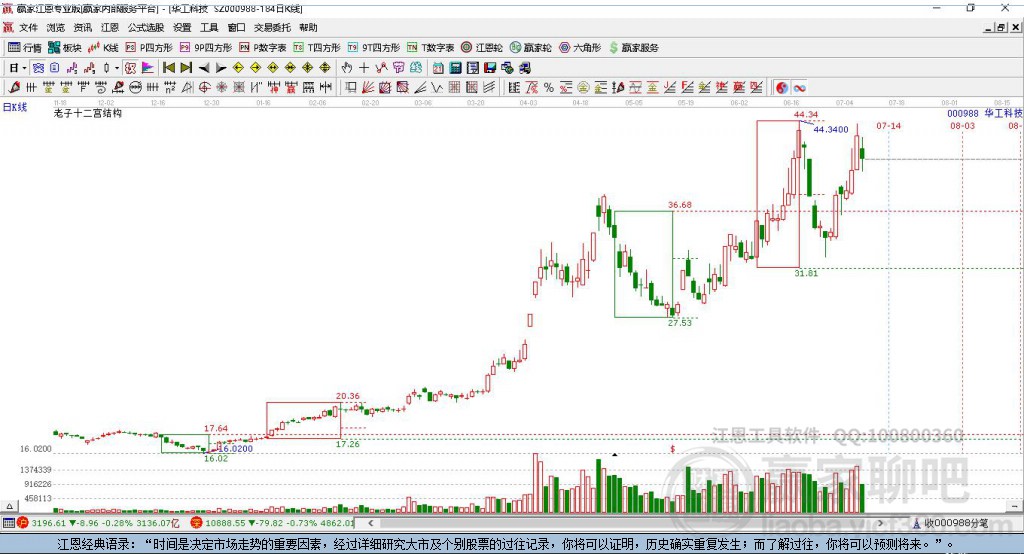Click the black right arrow icon
This screenshot has width=1024, height=554.
pos(221,68)
